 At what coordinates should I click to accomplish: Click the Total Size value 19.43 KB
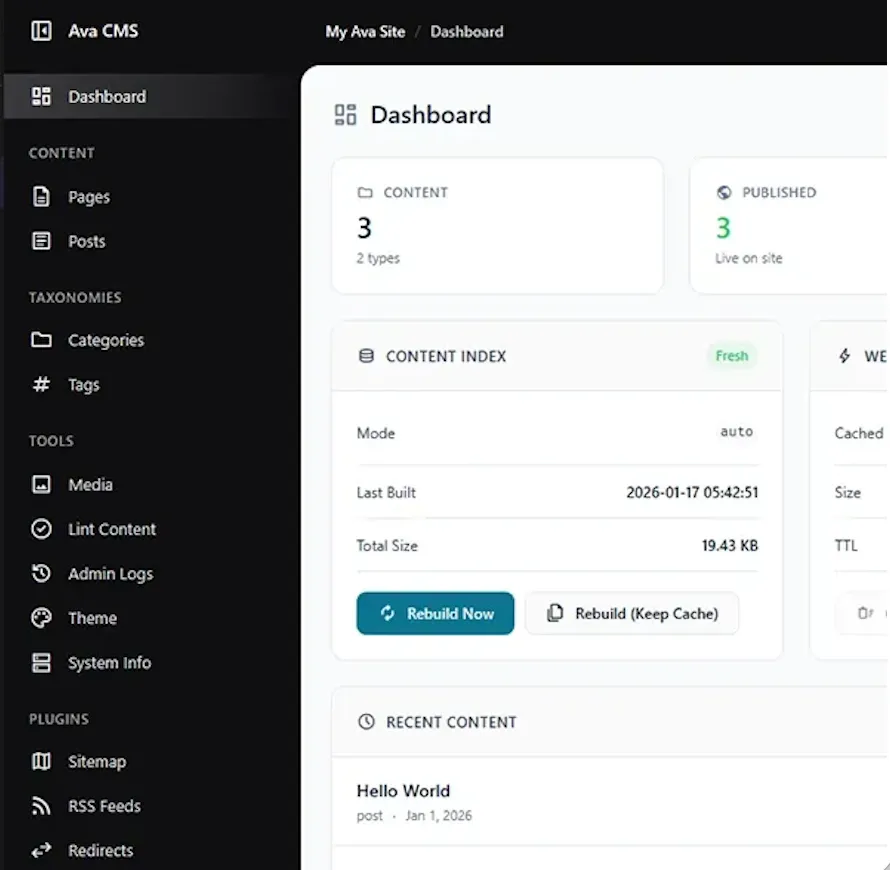pyautogui.click(x=730, y=545)
